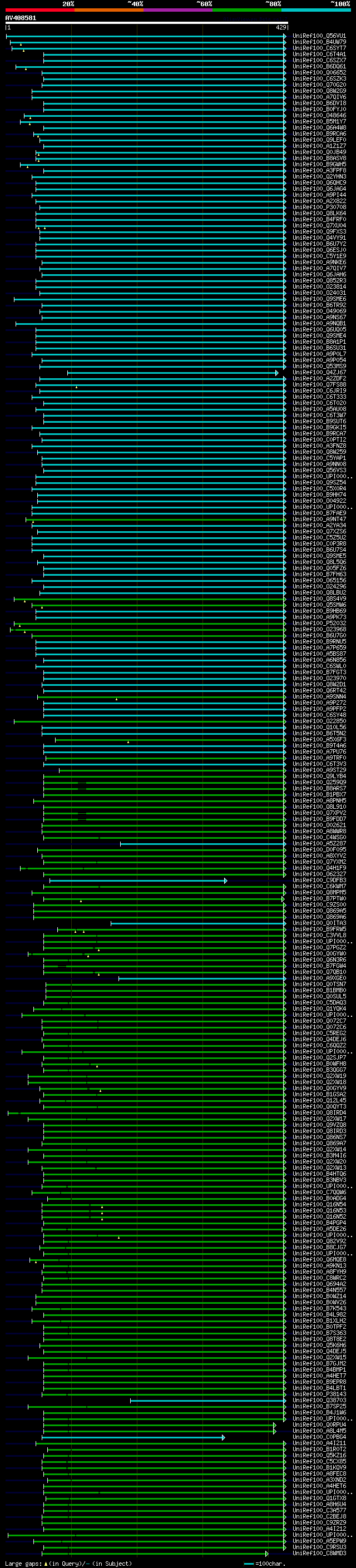The image size is (356, 1568).
Task: Select the UniRef100_O62327 label
Action: click(x=319, y=874)
